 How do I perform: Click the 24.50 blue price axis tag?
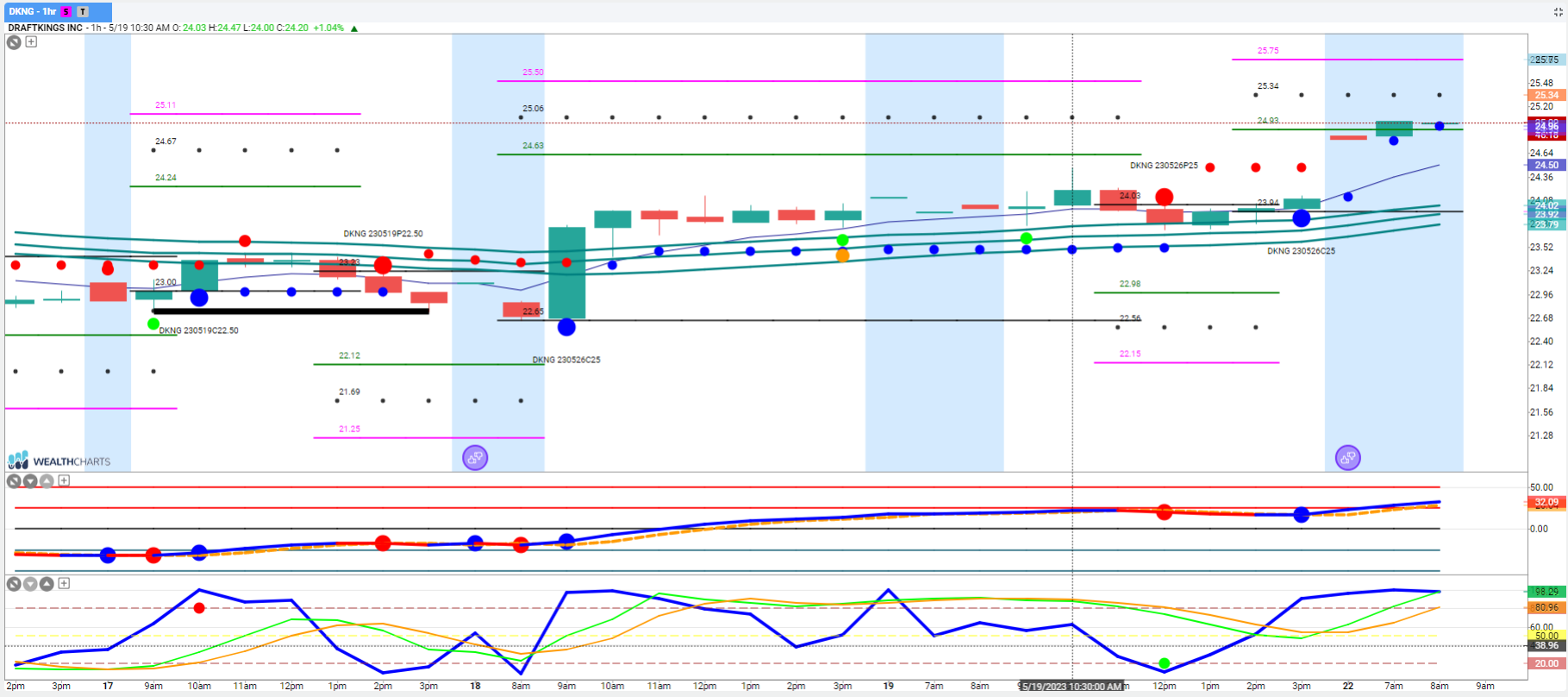click(x=1546, y=165)
